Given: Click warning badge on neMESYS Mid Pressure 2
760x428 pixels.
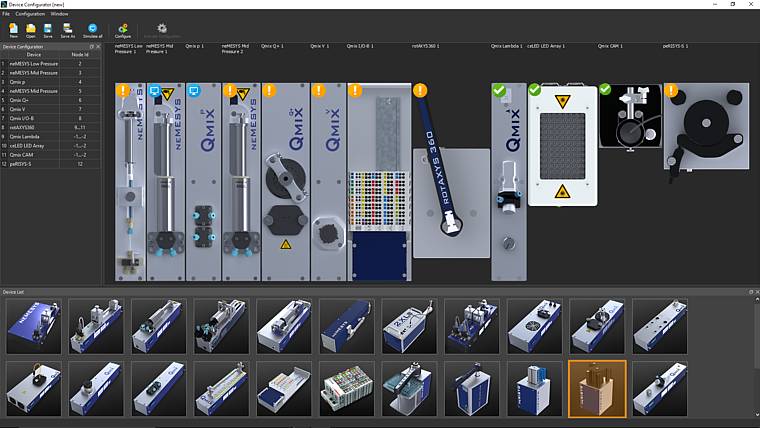Looking at the screenshot, I should tap(230, 90).
